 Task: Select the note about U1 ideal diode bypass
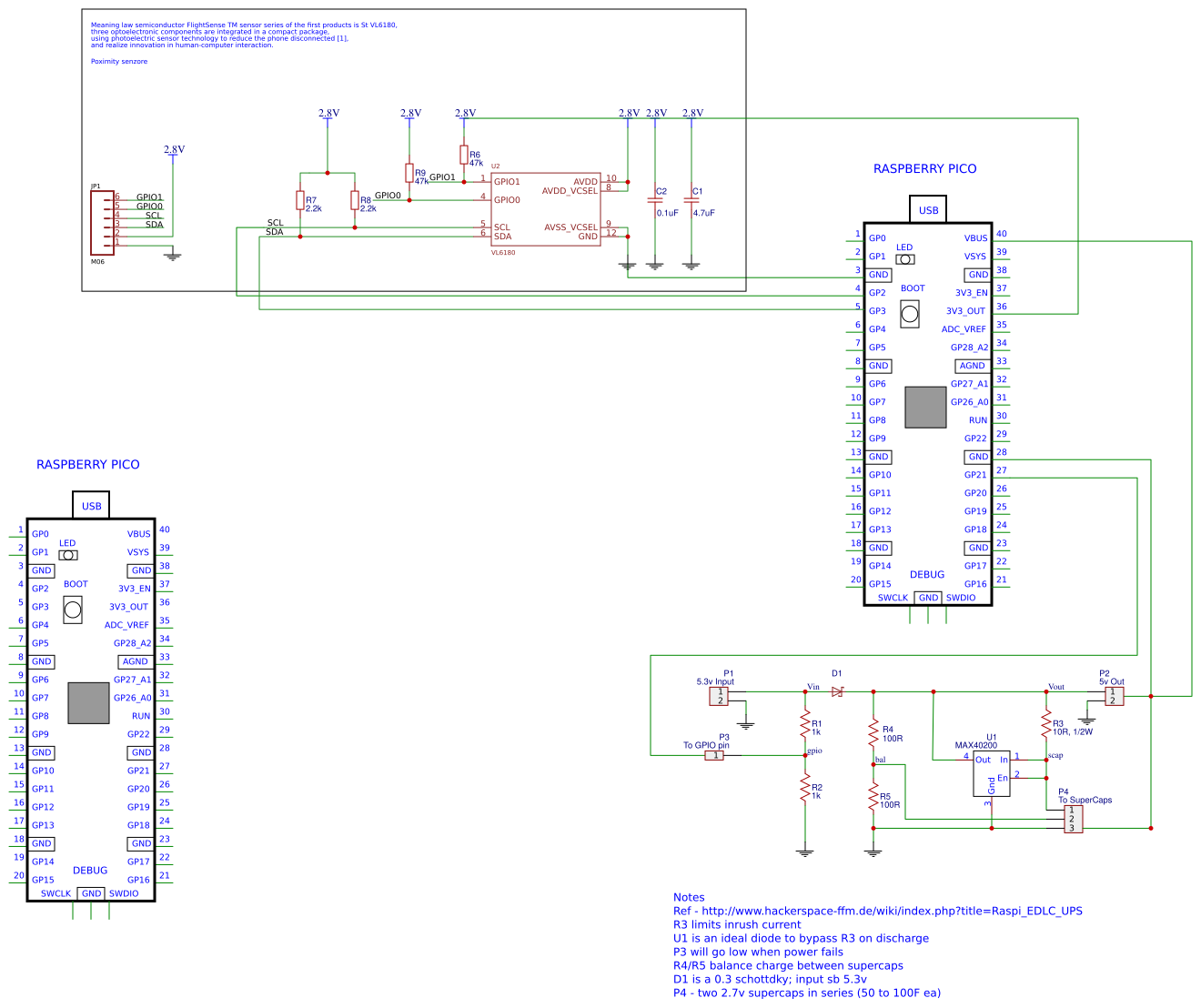coord(802,938)
